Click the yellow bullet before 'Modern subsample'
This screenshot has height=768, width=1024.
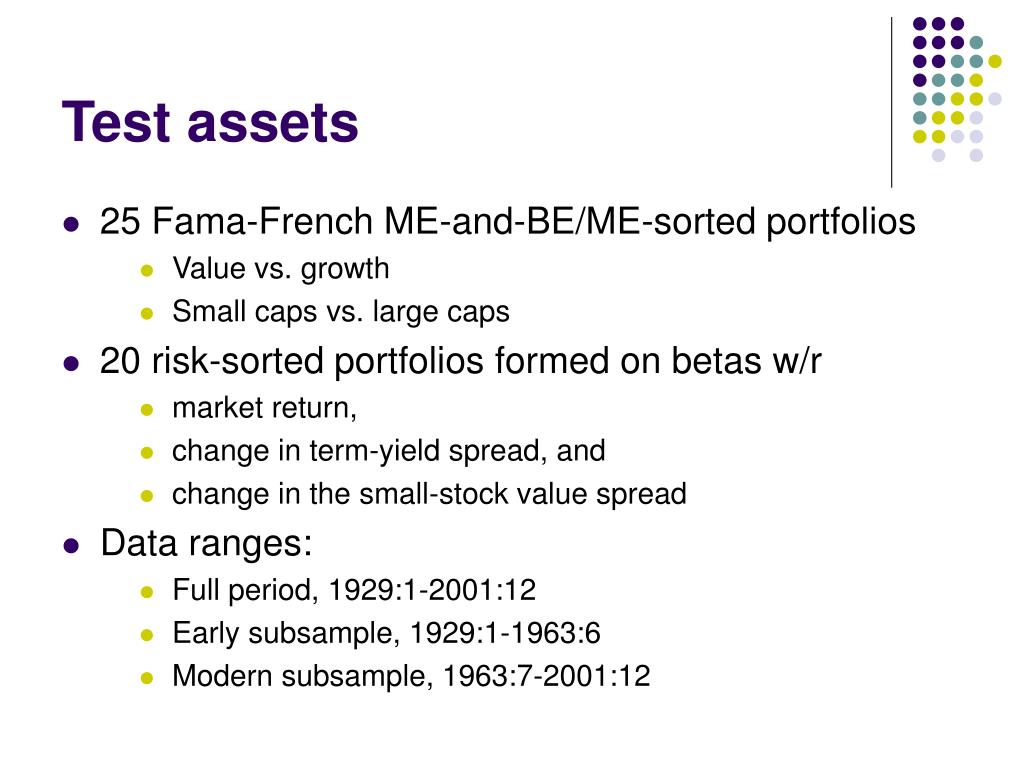tap(147, 678)
